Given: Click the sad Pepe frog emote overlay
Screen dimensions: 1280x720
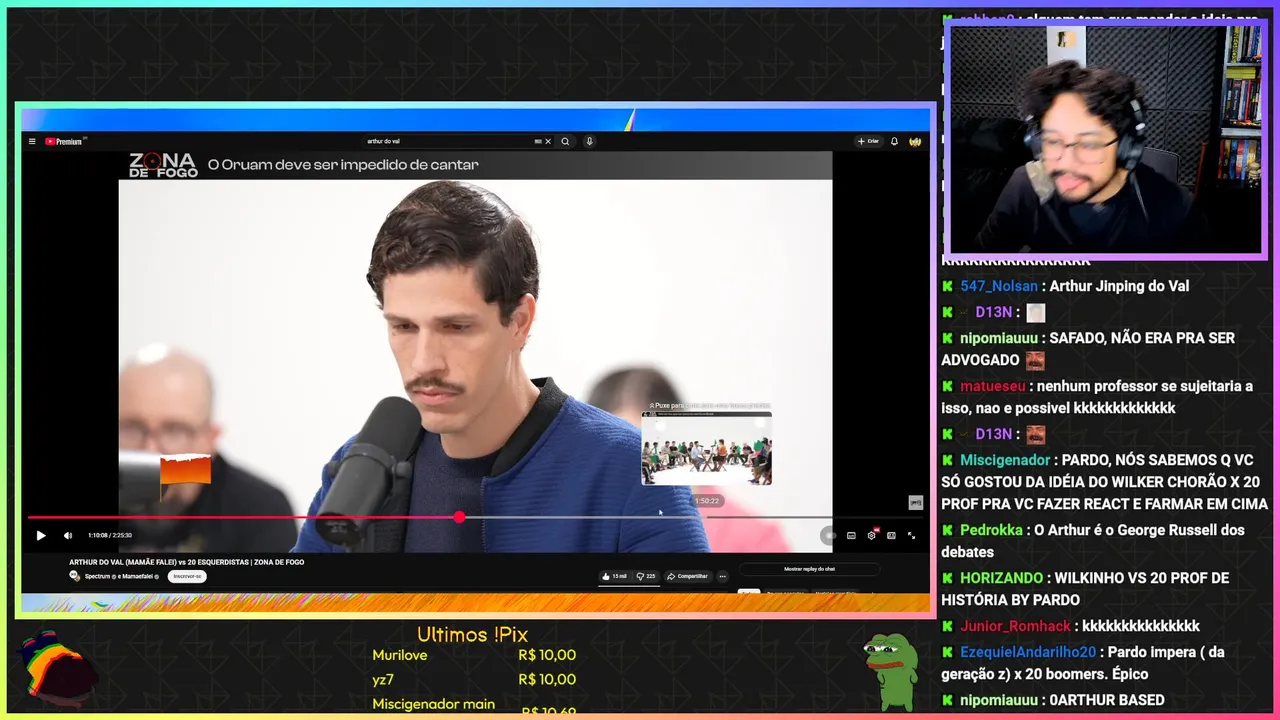Looking at the screenshot, I should [890, 672].
